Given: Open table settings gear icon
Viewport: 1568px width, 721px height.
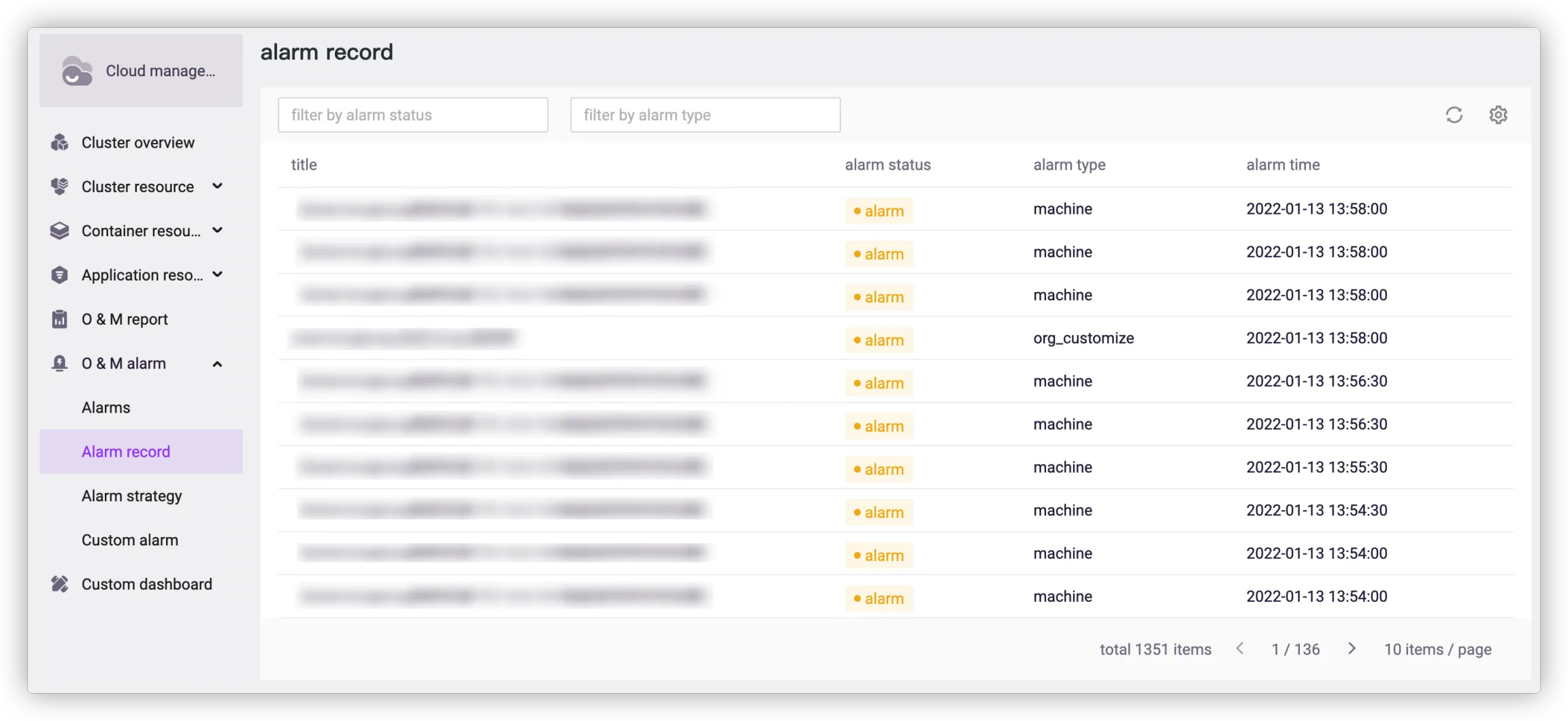Looking at the screenshot, I should point(1498,115).
